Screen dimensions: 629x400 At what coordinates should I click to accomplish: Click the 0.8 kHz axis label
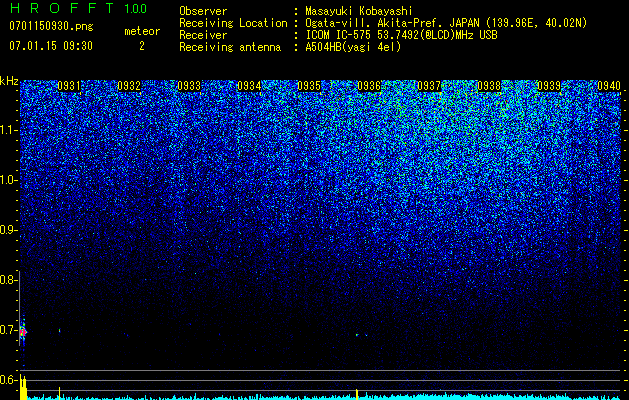click(x=8, y=280)
